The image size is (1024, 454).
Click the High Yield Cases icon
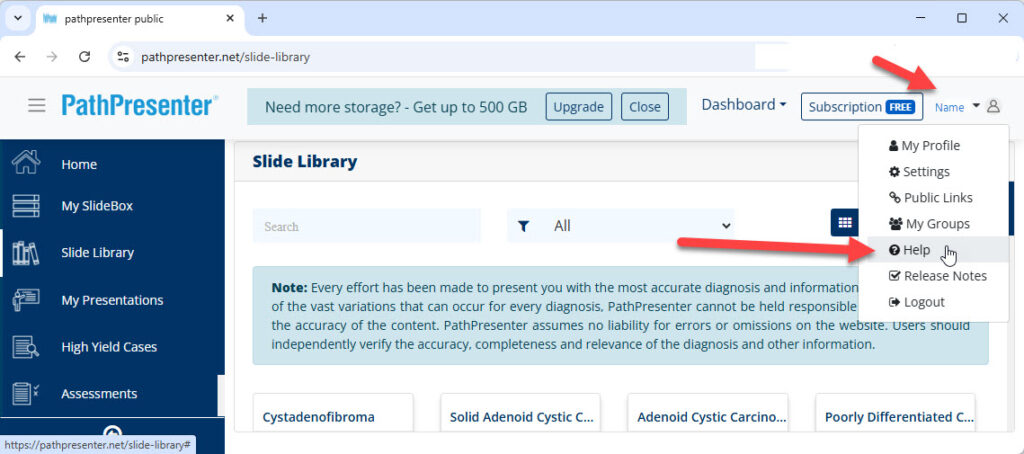coord(25,347)
